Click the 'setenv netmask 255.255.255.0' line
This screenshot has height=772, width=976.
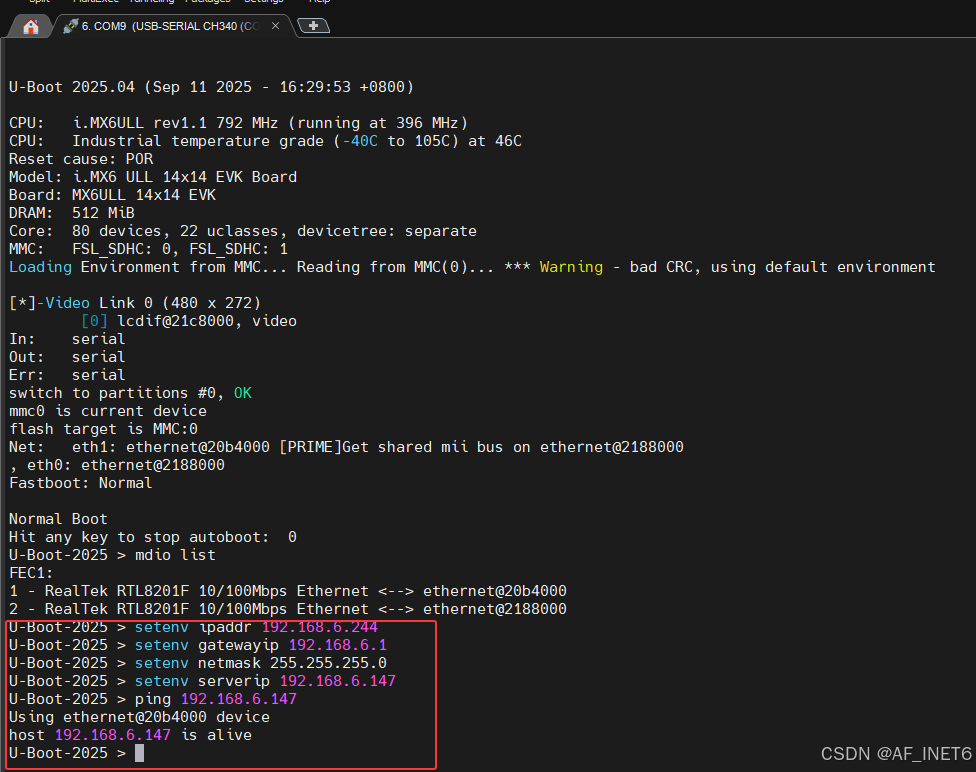tap(198, 664)
